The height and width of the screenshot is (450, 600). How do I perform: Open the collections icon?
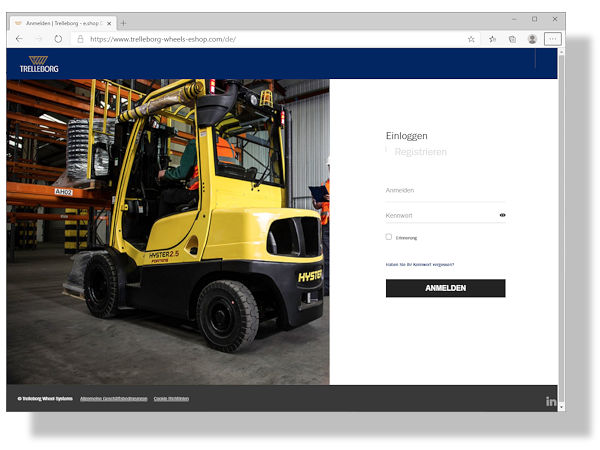pos(512,39)
